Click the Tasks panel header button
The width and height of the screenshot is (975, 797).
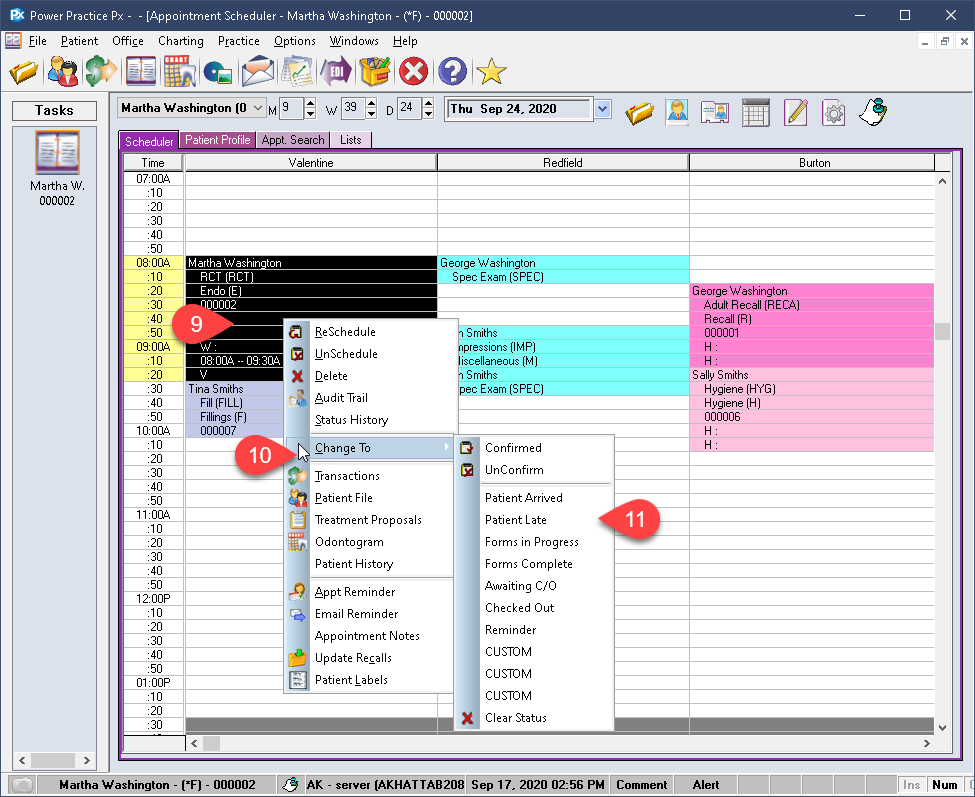click(54, 111)
